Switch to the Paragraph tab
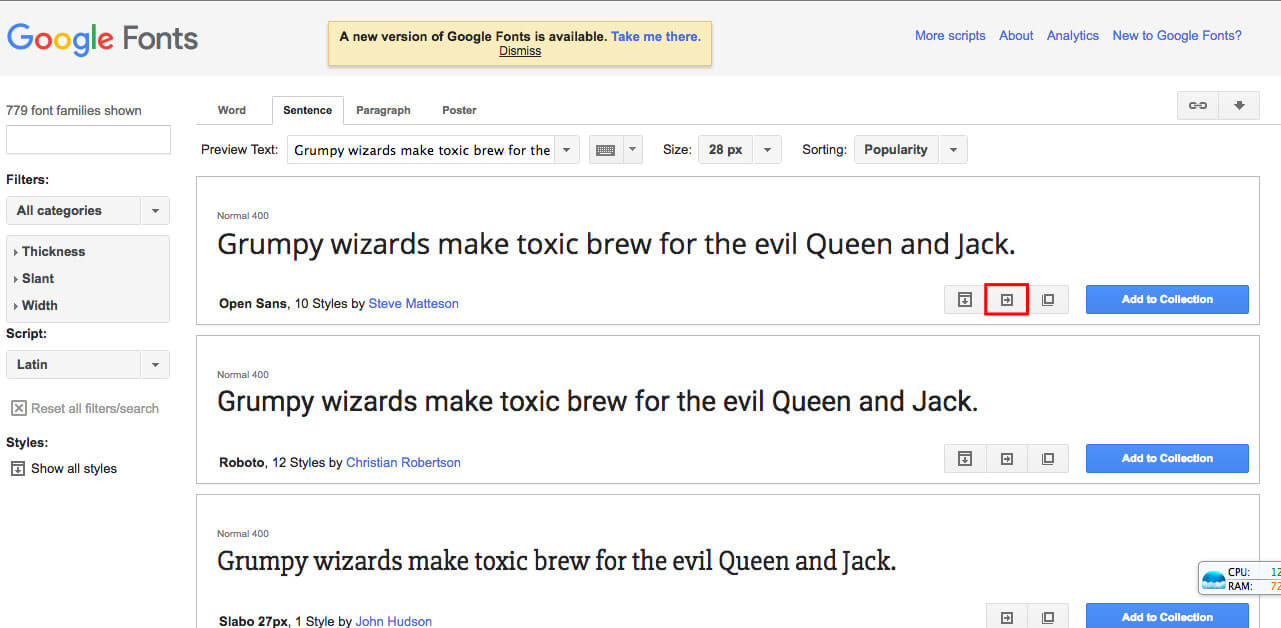 tap(383, 110)
